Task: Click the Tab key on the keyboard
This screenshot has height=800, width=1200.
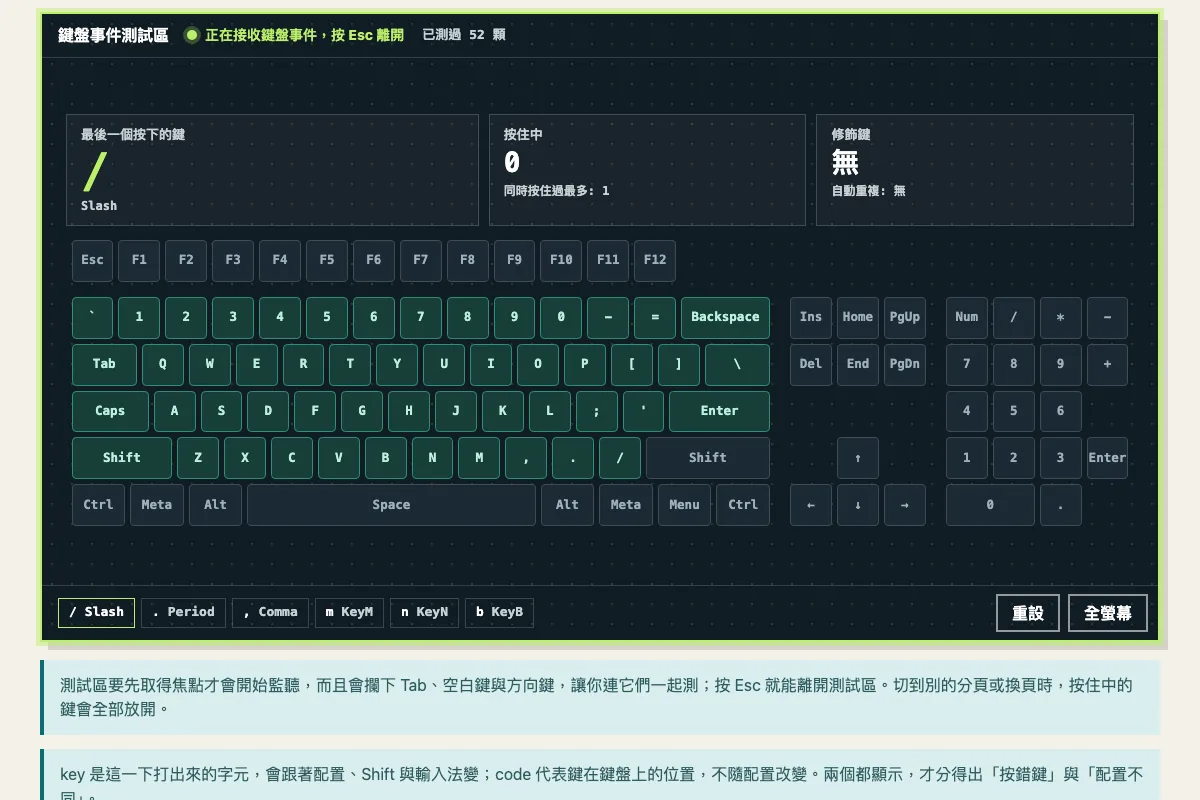Action: [104, 364]
